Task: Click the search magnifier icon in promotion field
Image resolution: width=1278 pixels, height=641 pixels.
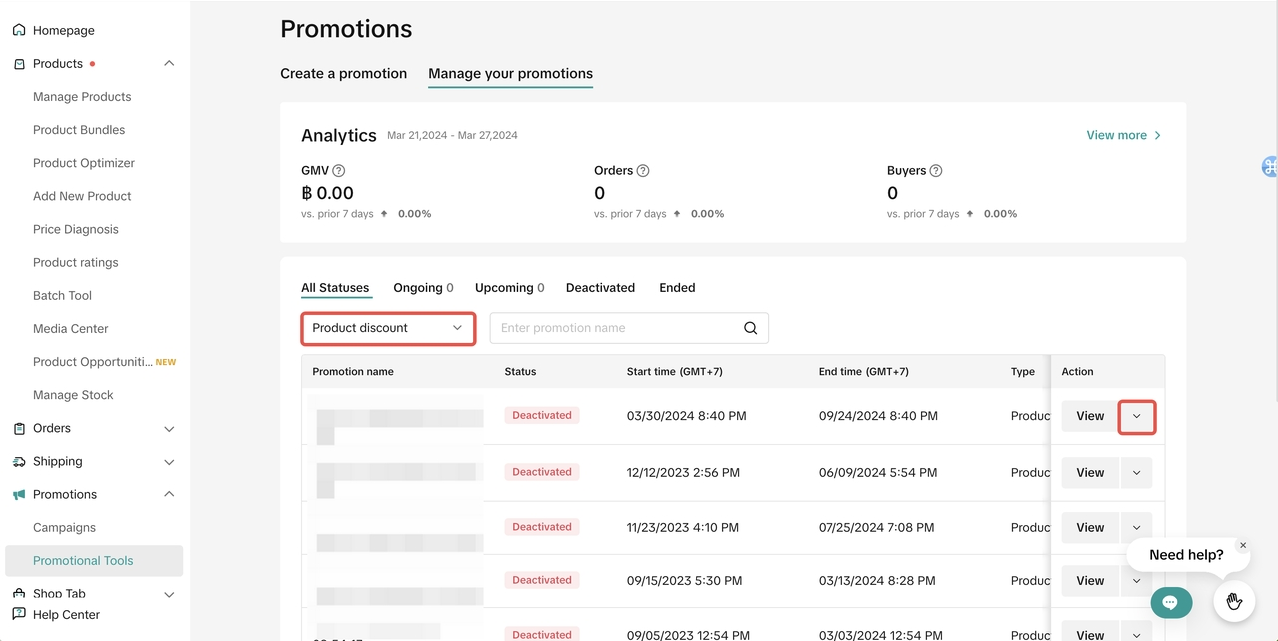Action: point(751,328)
